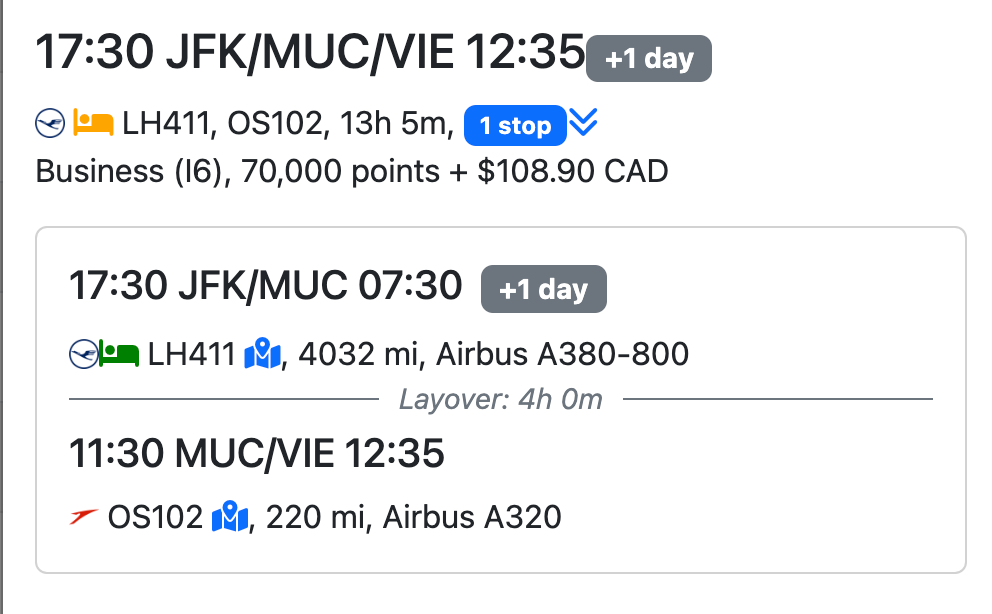This screenshot has width=992, height=614.
Task: Open extended info via the chevron after 1 stop
Action: pos(583,123)
